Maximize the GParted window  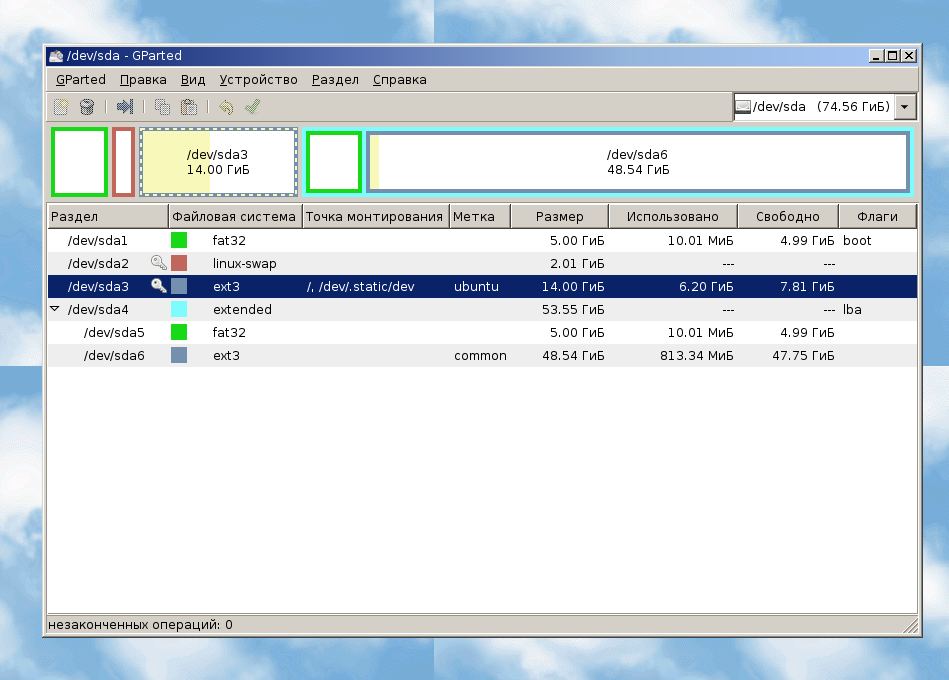pos(892,56)
